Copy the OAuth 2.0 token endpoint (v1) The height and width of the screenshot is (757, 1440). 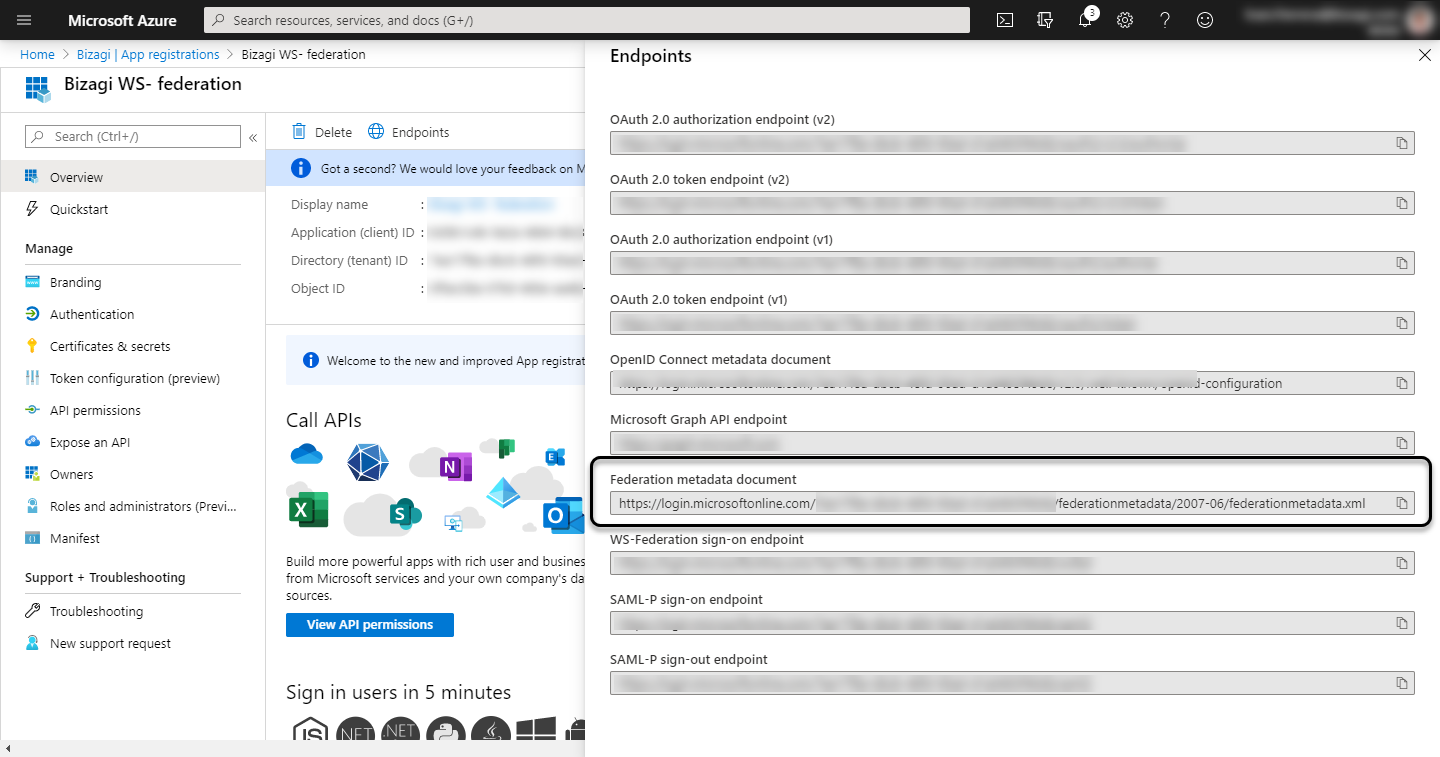coord(1402,323)
